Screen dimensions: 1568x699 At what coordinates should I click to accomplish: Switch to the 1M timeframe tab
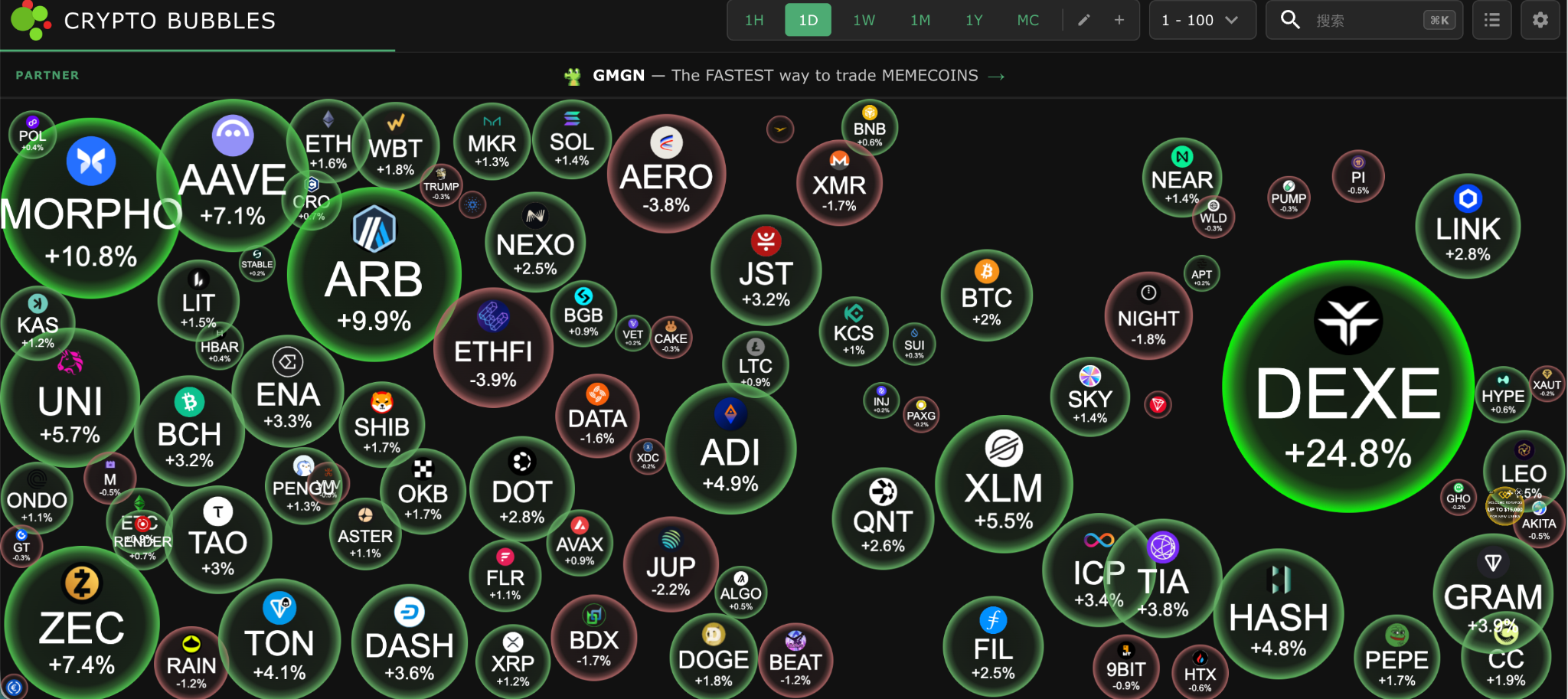920,20
